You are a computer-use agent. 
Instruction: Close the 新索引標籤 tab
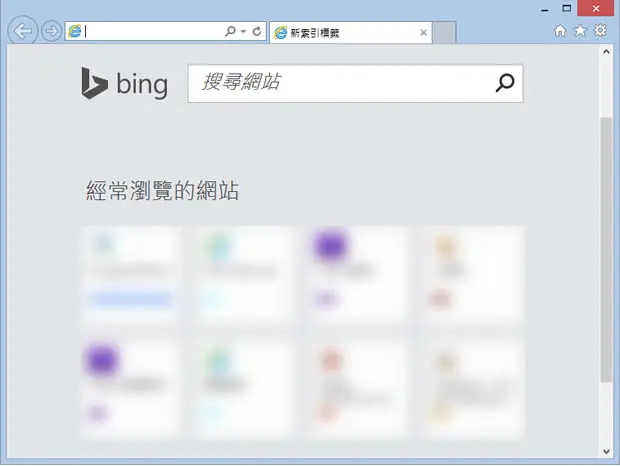pyautogui.click(x=423, y=32)
